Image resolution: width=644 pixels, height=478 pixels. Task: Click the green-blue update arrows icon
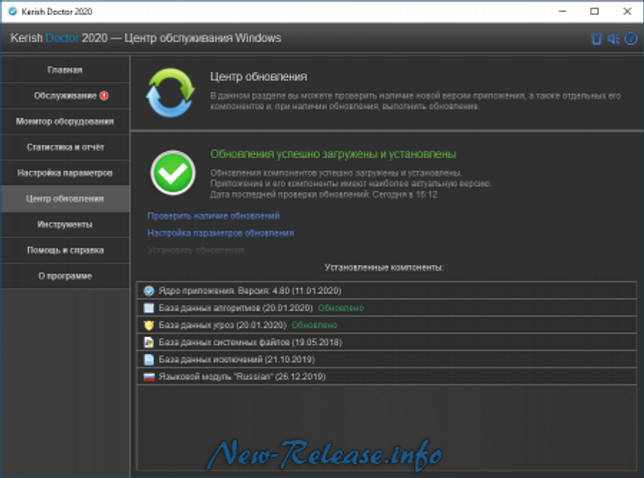[170, 93]
